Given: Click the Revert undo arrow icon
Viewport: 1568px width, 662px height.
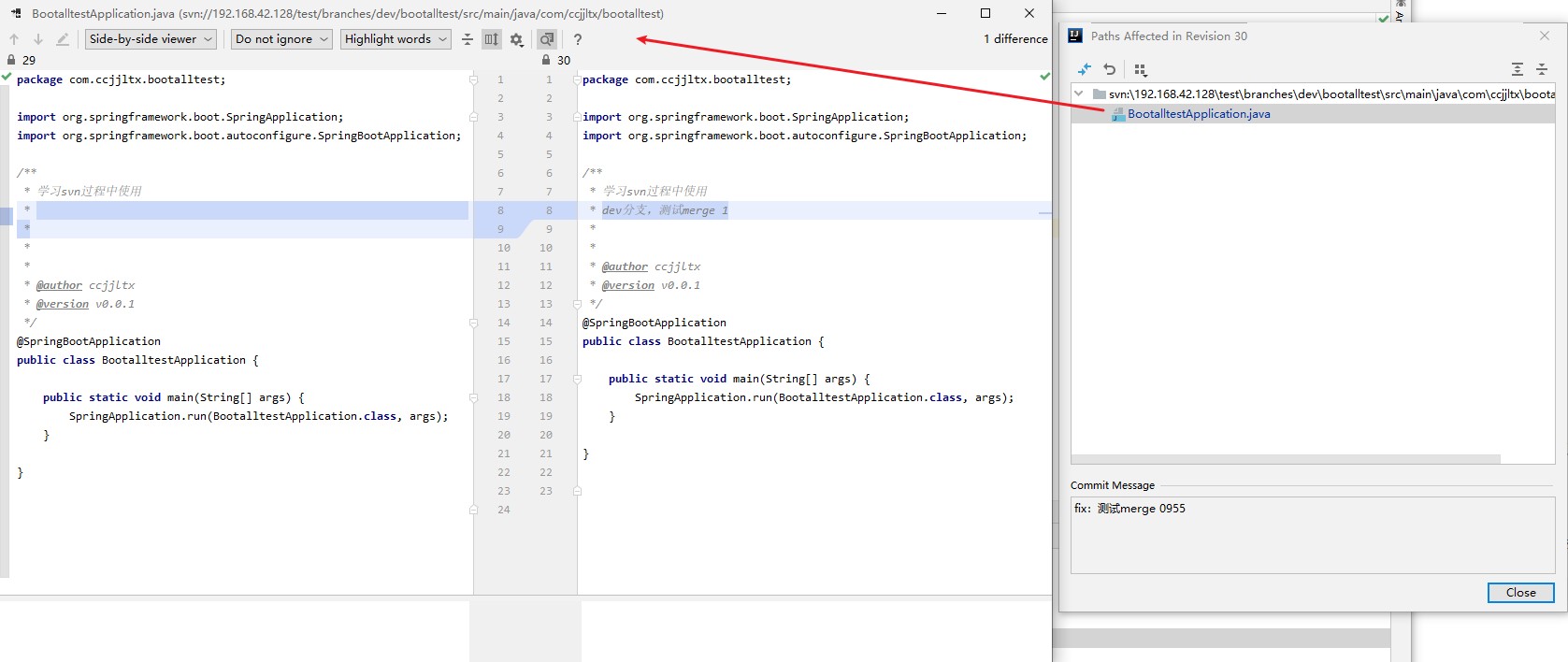Looking at the screenshot, I should click(1110, 69).
